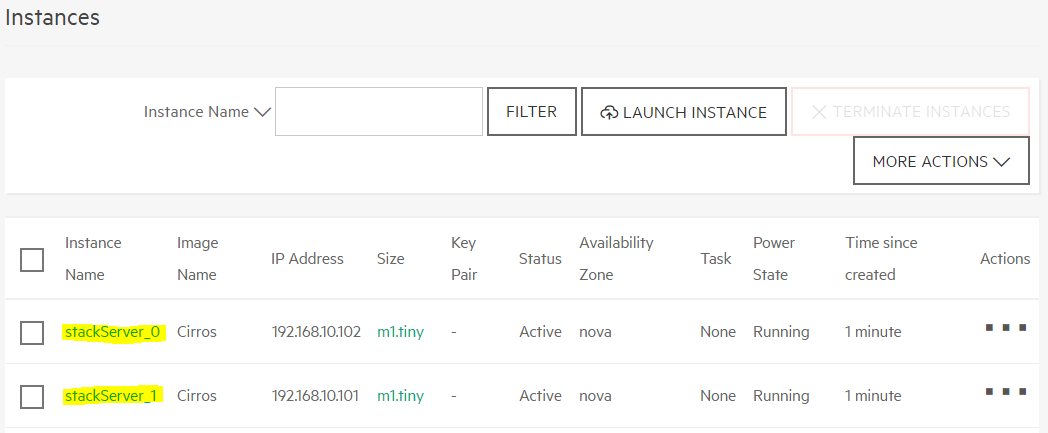This screenshot has width=1048, height=433.
Task: Click the IP Address column header
Action: 307,259
